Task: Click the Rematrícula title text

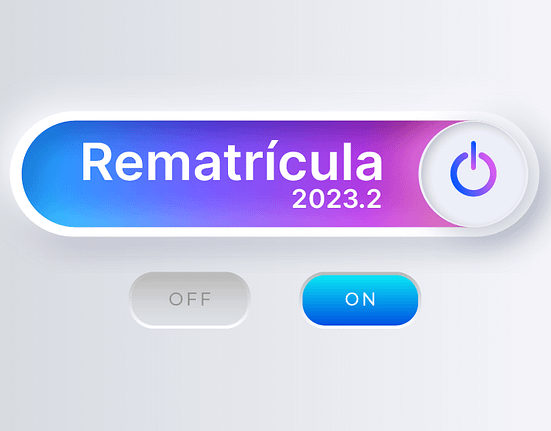Action: (x=232, y=162)
